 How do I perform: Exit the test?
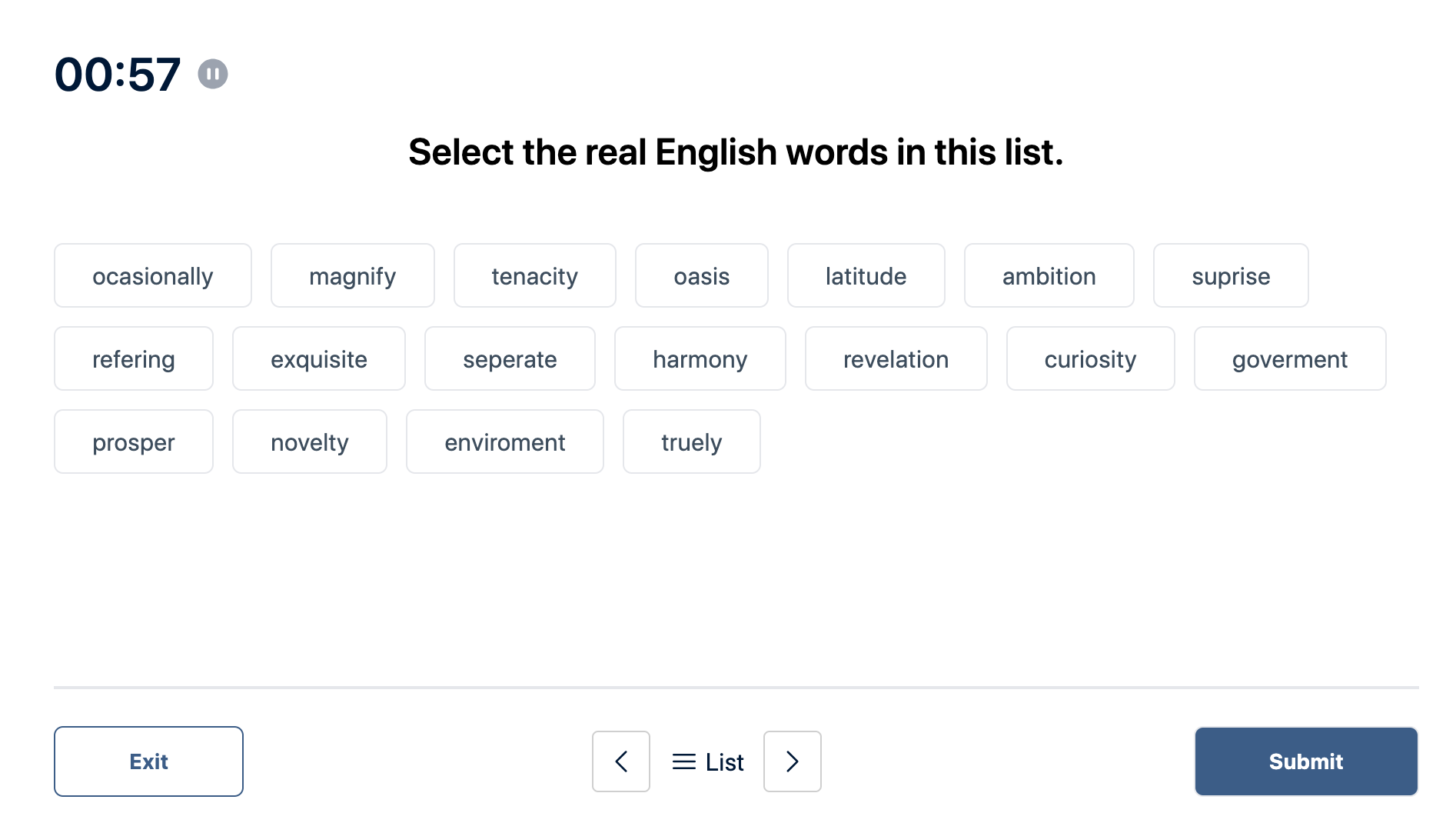[148, 761]
